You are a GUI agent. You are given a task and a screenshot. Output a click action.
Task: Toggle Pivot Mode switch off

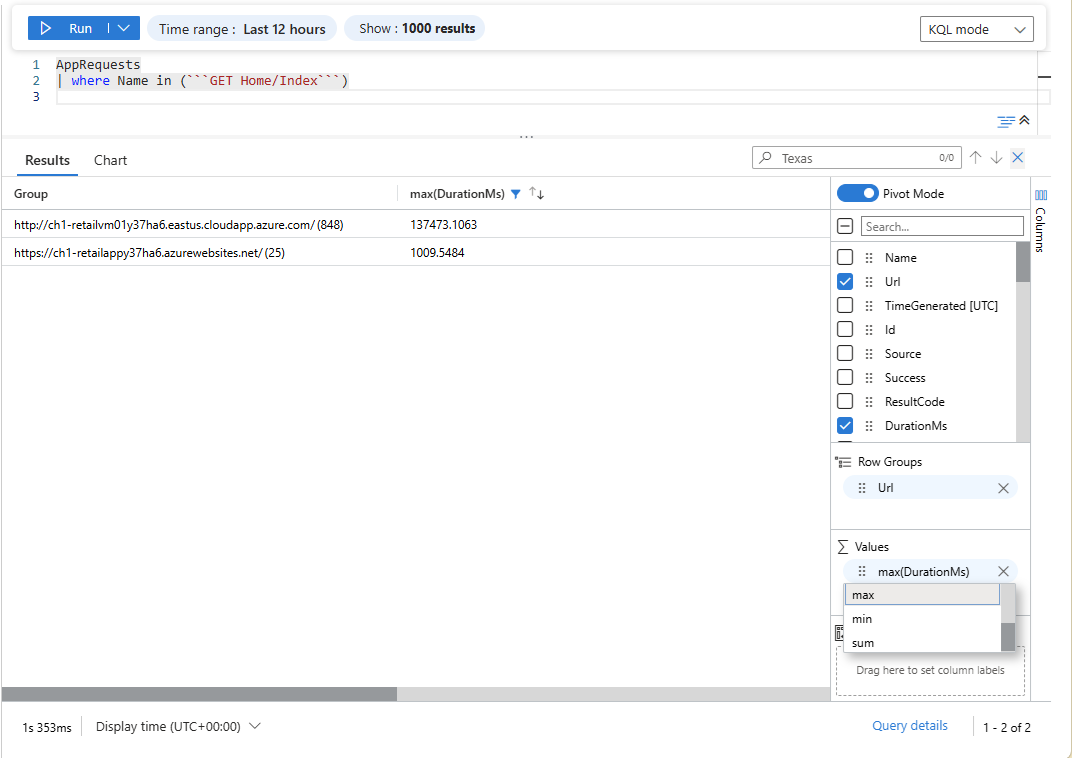857,193
